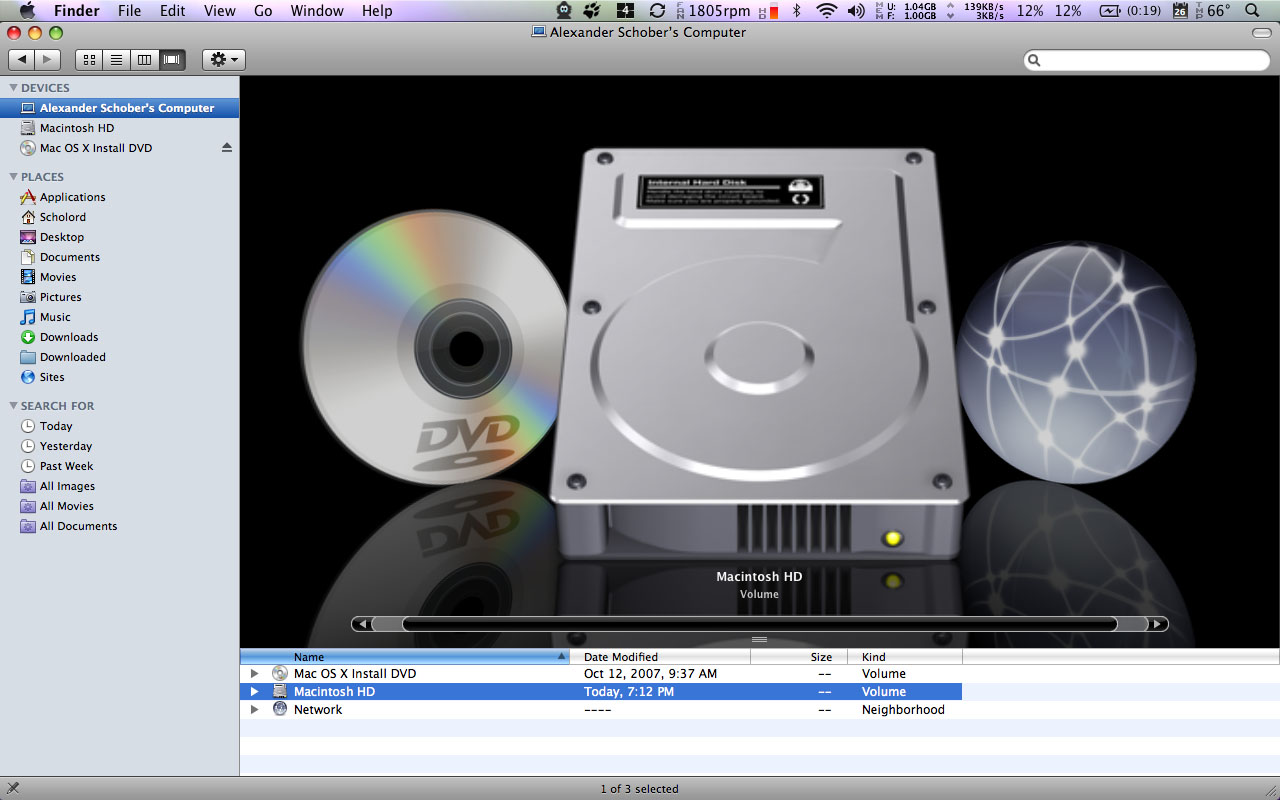
Task: Click the Wi-Fi status icon
Action: pos(826,11)
